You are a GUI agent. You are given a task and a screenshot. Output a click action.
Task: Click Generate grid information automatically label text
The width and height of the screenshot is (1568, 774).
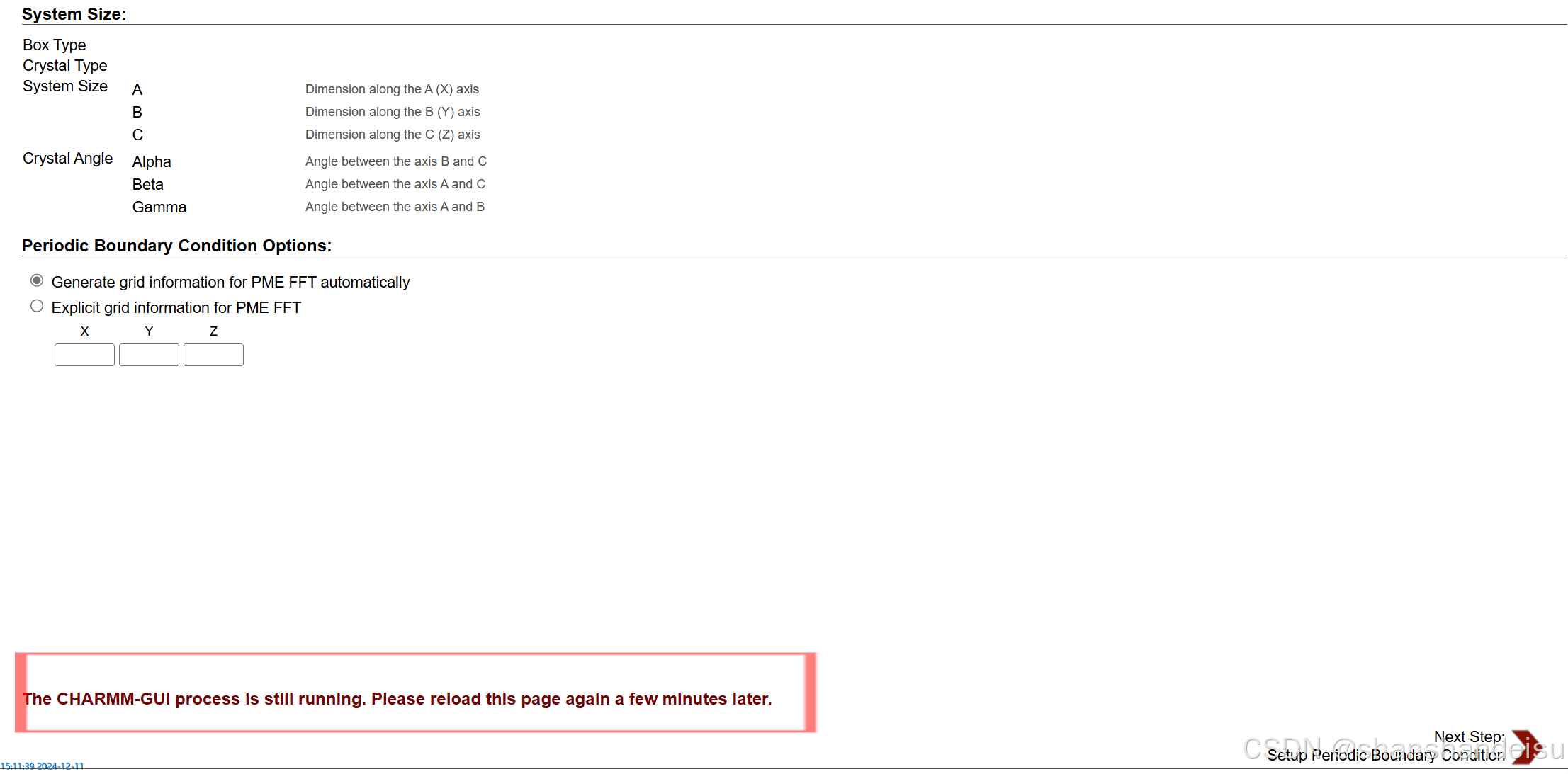point(230,283)
